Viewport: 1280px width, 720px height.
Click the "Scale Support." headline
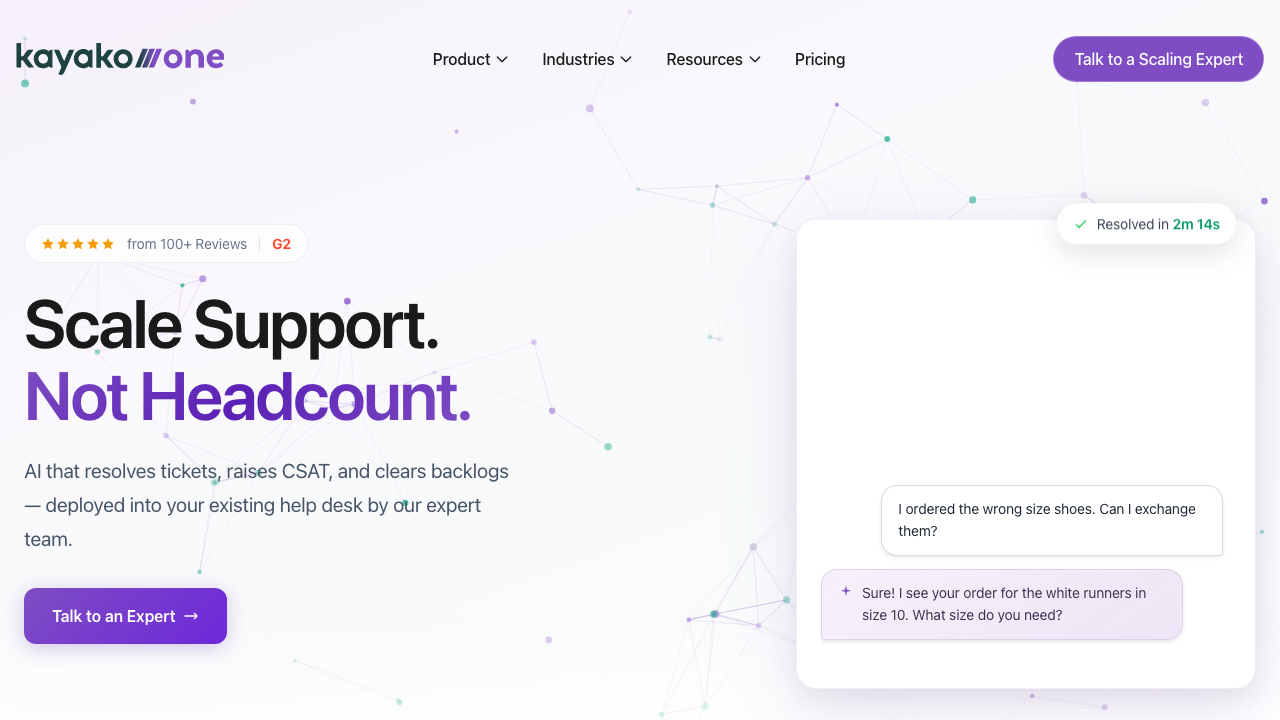231,325
